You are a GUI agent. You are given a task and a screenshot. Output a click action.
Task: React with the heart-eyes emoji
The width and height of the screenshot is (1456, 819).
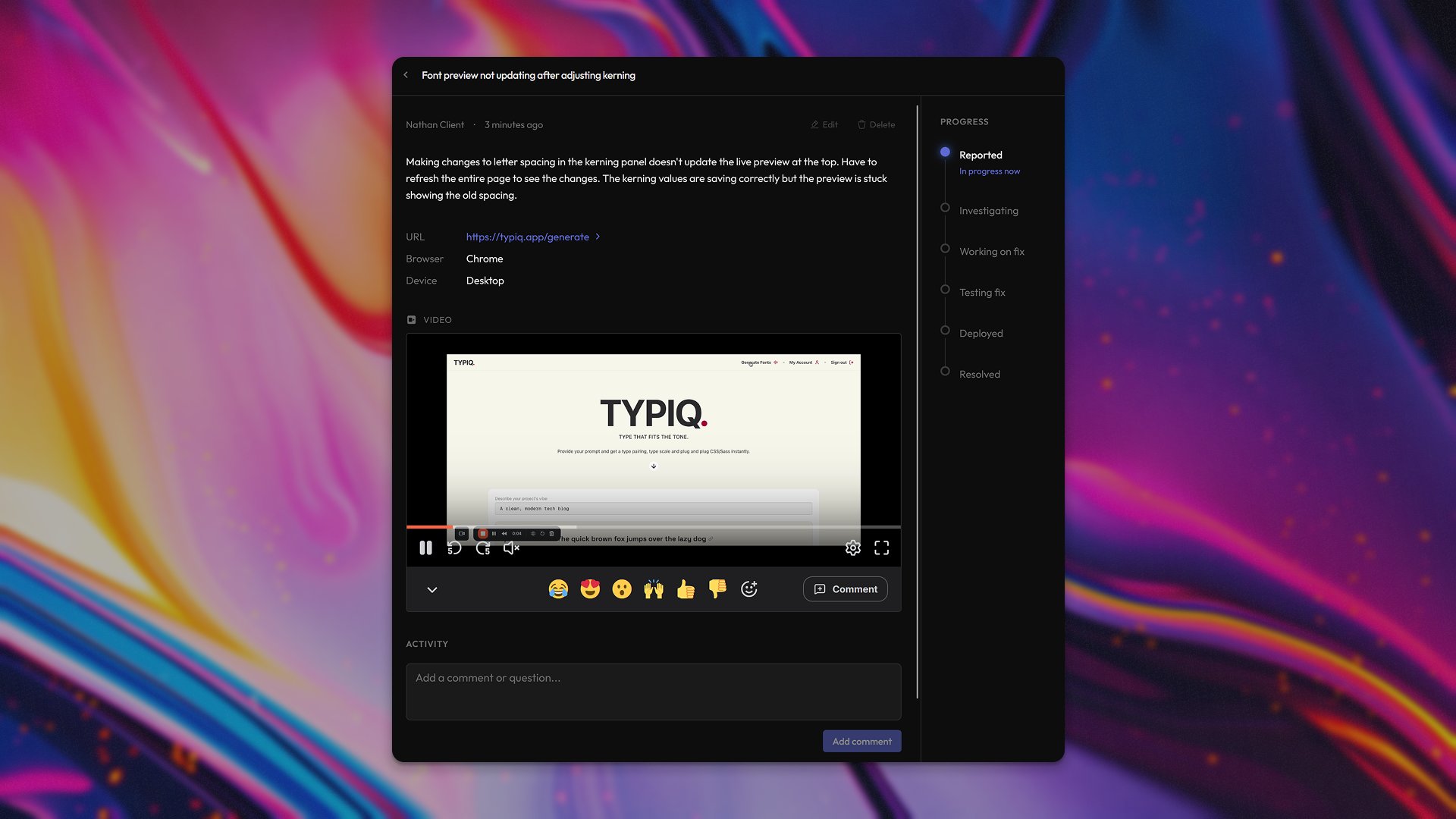589,588
